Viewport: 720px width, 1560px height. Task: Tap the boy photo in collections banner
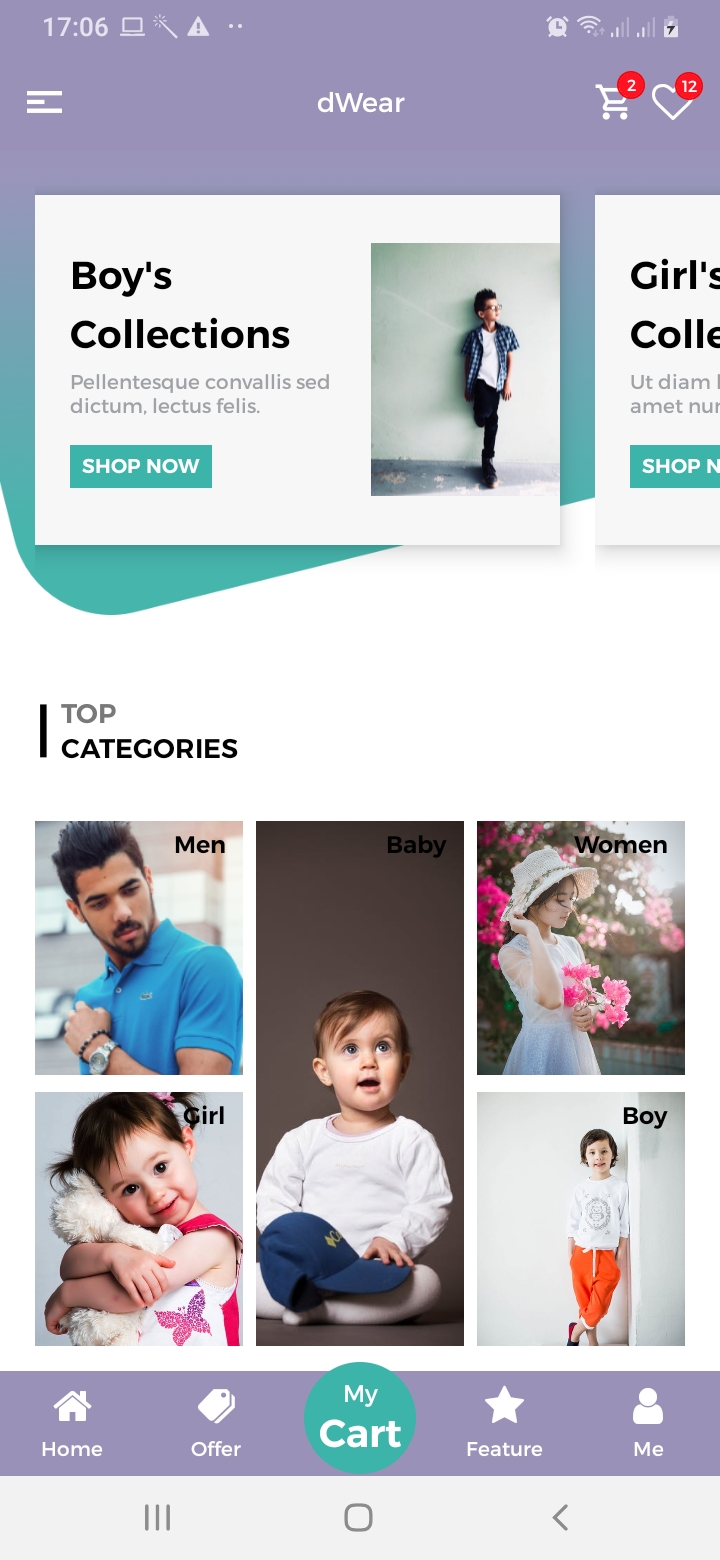click(x=465, y=369)
